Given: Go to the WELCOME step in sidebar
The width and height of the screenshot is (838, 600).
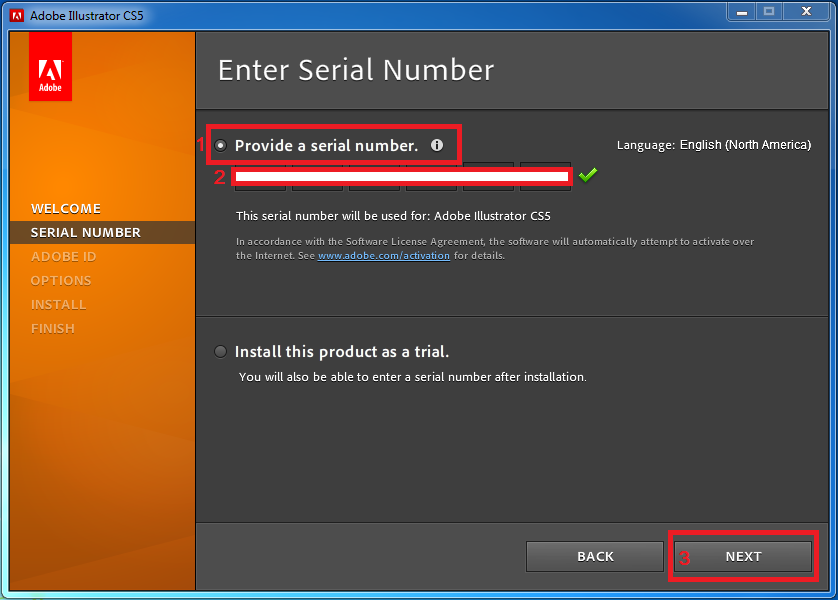Looking at the screenshot, I should 66,208.
